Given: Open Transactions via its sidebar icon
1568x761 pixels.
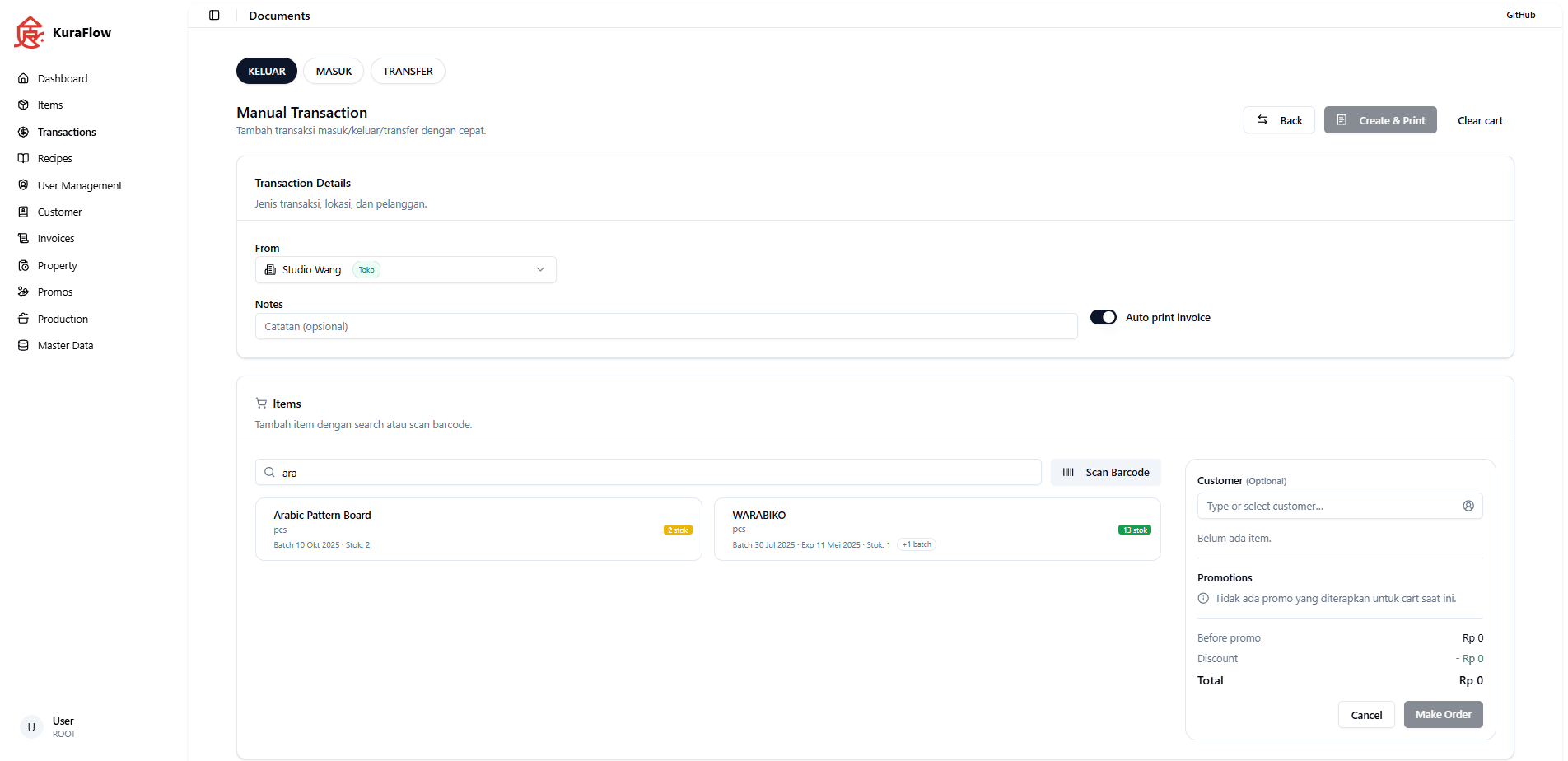Looking at the screenshot, I should (x=24, y=132).
